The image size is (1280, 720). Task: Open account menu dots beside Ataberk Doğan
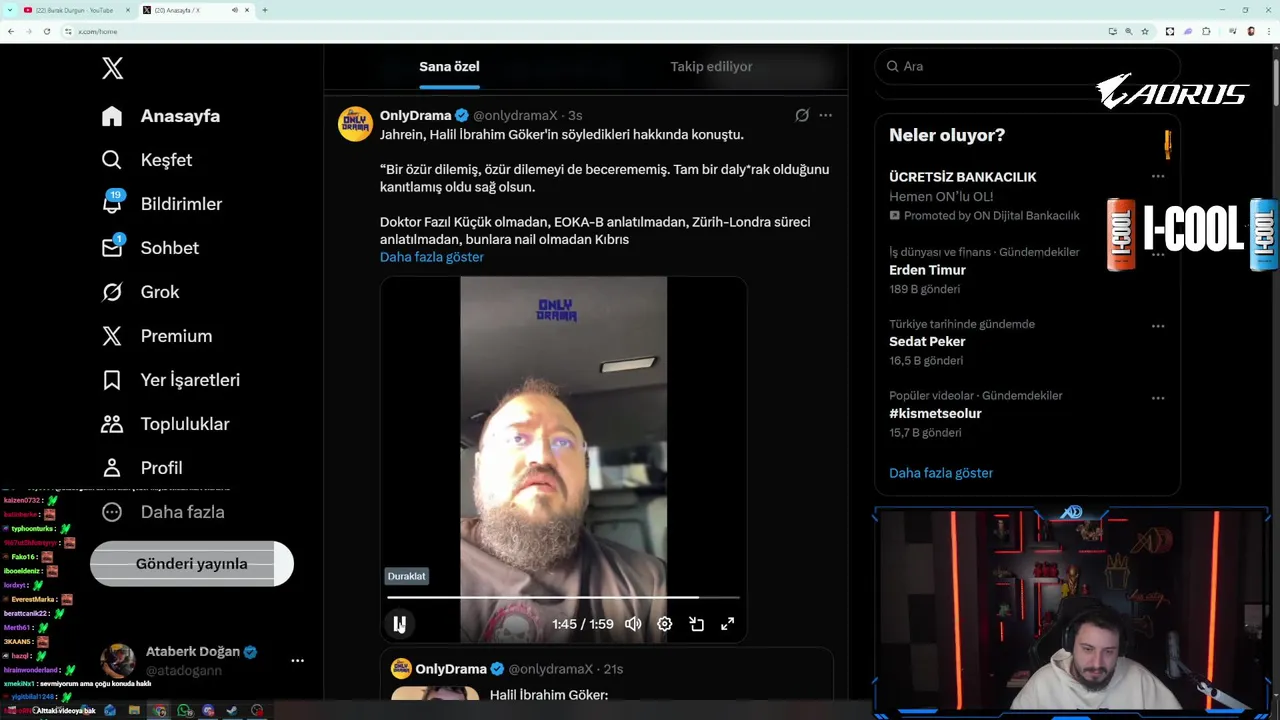click(297, 660)
